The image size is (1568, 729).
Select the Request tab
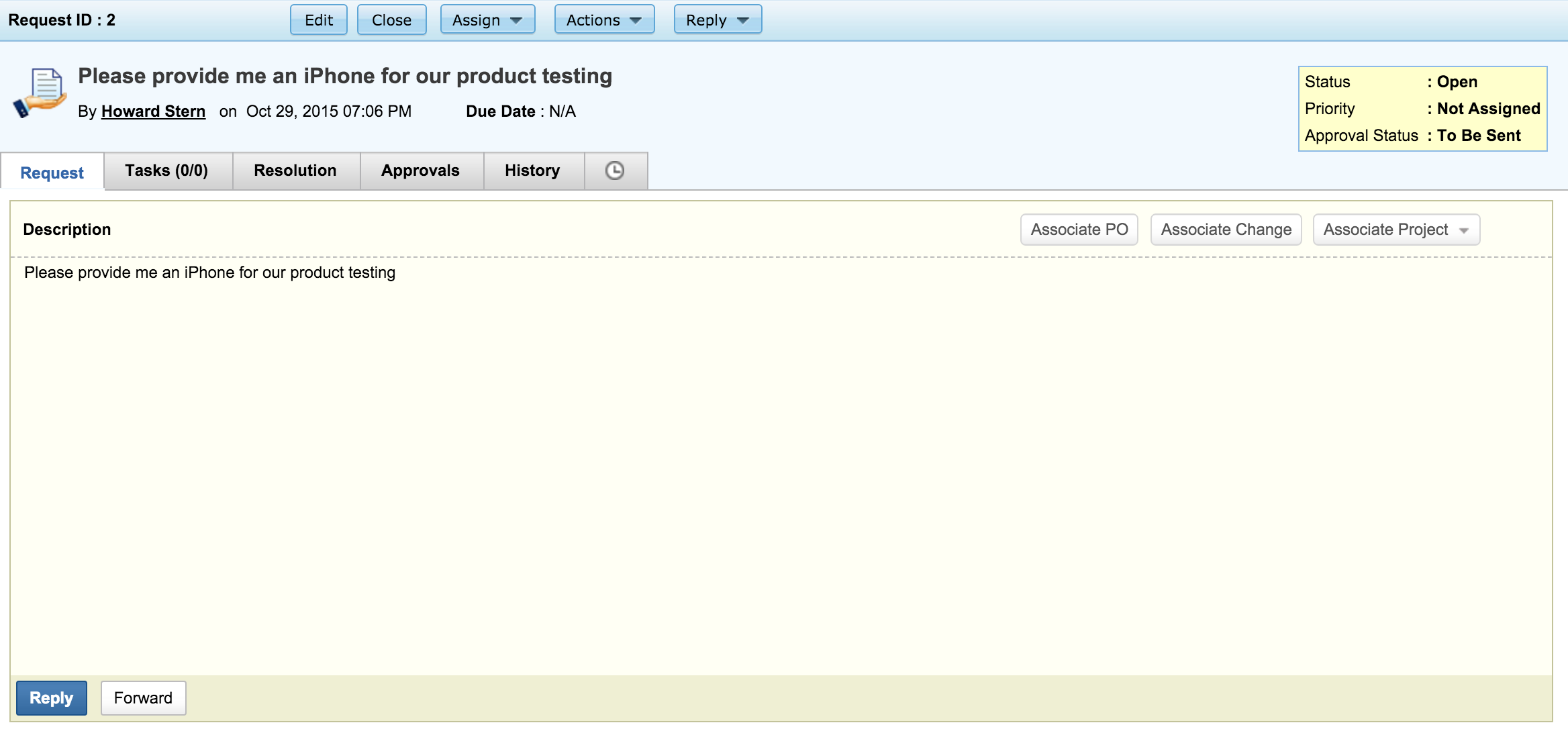(52, 173)
